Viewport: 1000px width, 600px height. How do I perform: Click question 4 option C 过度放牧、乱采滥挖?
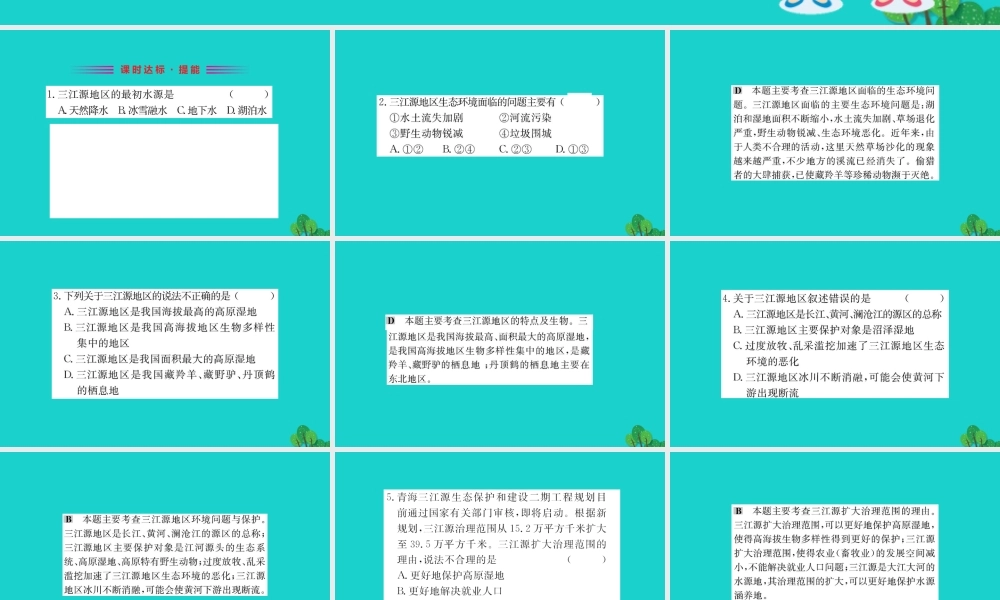click(x=839, y=353)
